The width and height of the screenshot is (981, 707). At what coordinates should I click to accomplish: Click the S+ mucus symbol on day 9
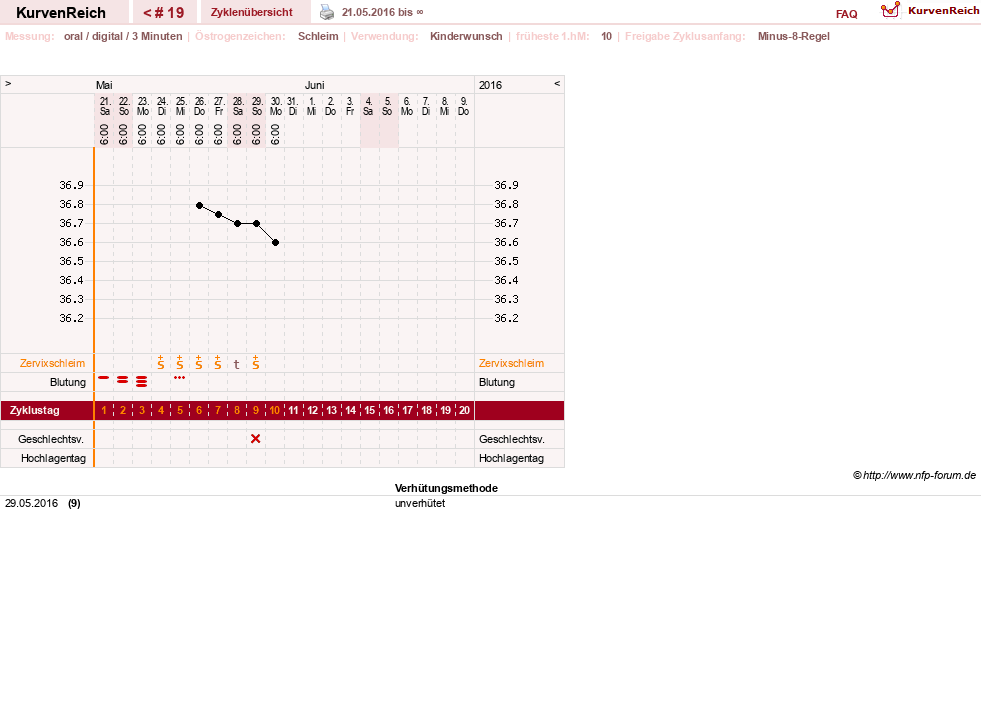pos(256,362)
